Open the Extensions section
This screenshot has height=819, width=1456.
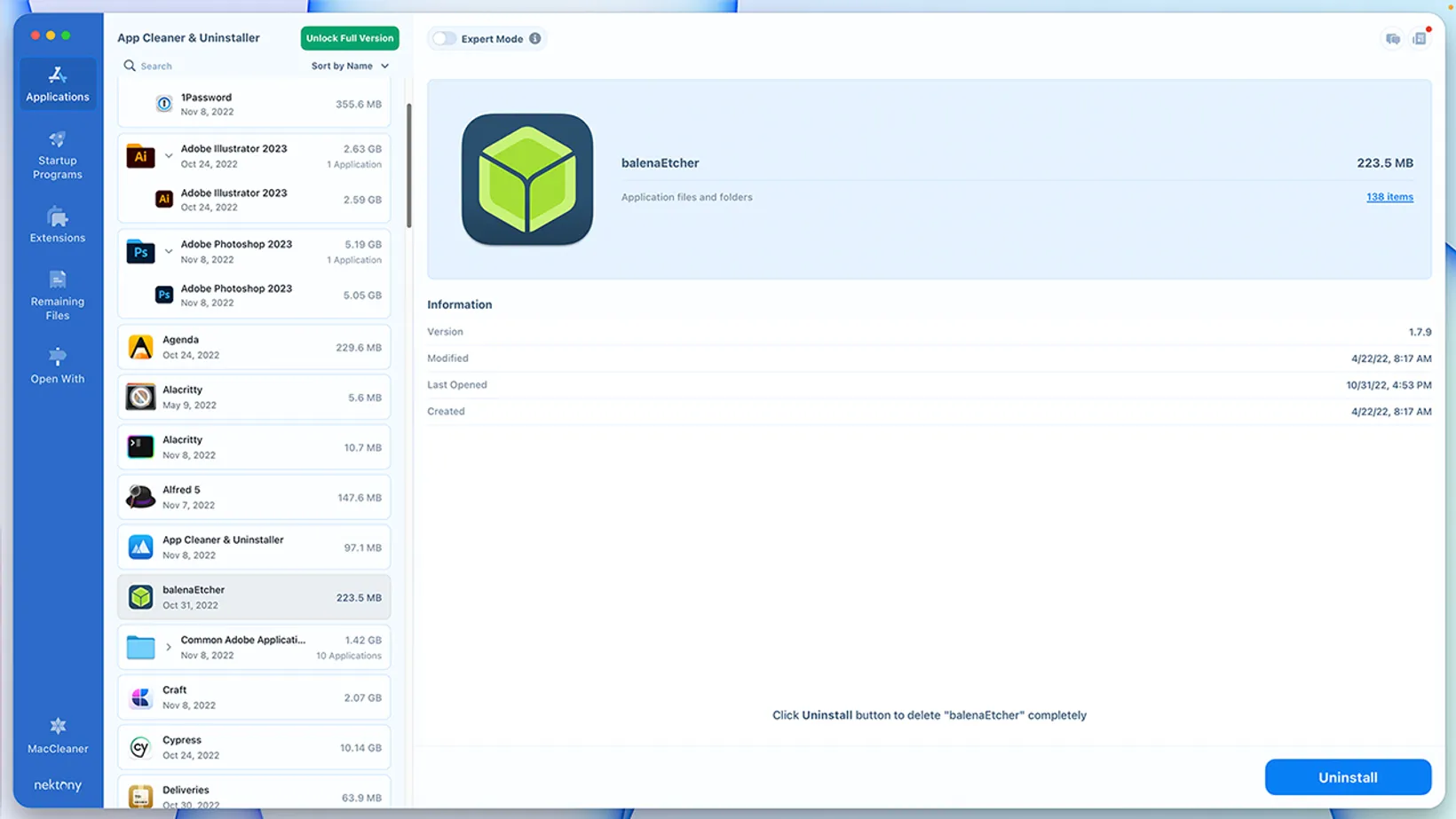tap(57, 224)
